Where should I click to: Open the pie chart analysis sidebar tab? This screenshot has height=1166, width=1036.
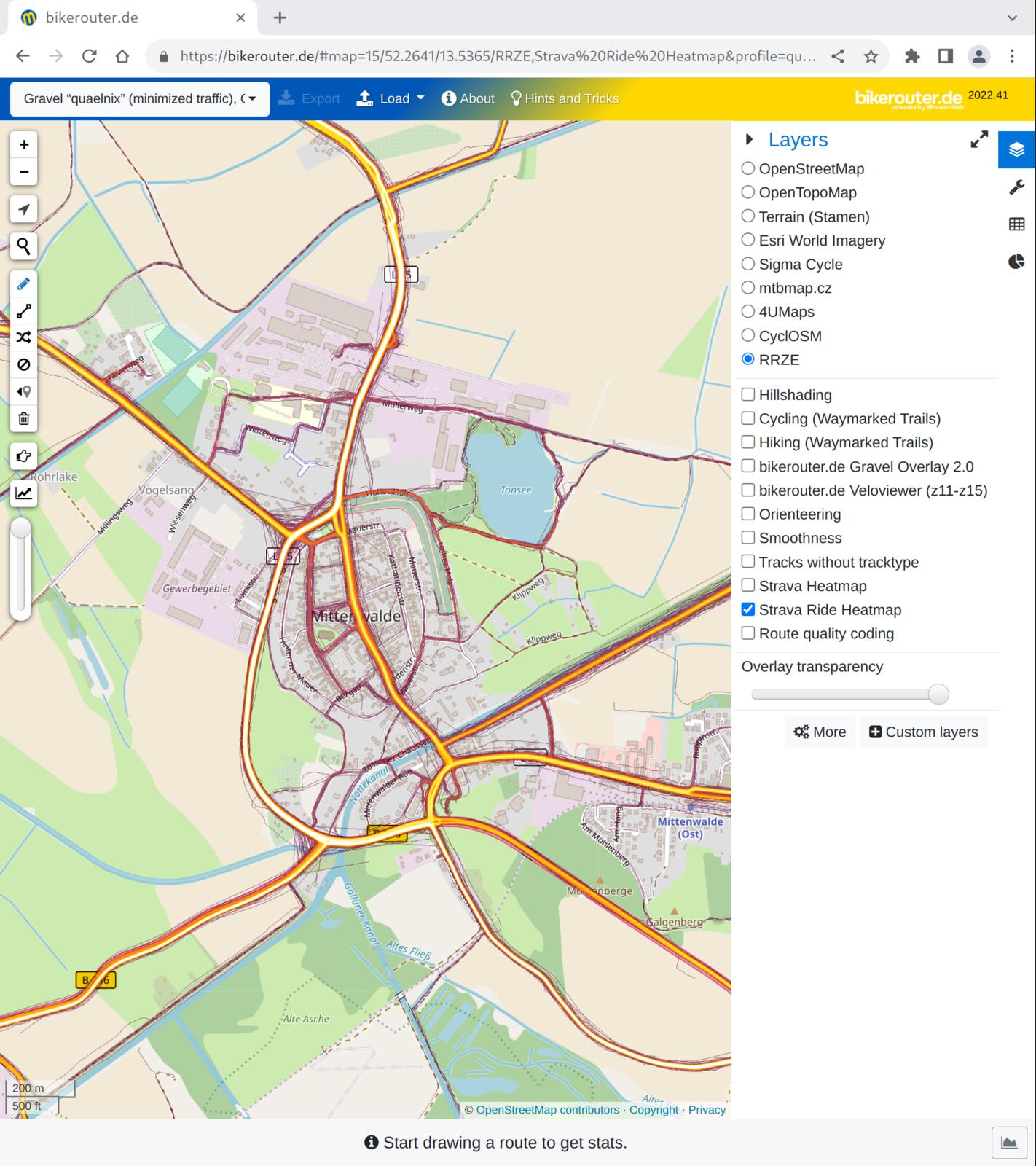coord(1016,261)
